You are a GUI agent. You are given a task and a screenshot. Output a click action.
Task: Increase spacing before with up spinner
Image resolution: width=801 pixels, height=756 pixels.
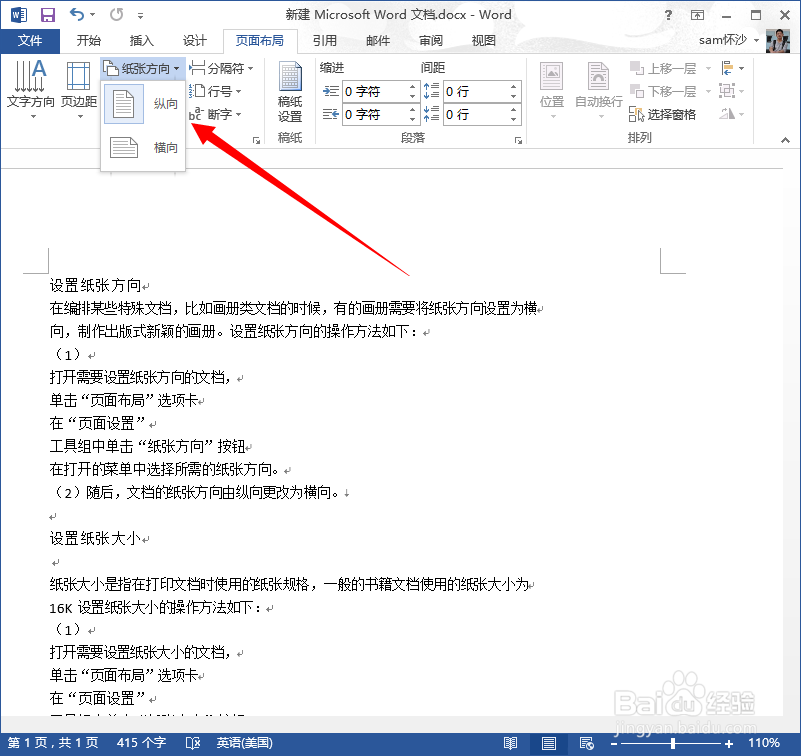point(513,86)
